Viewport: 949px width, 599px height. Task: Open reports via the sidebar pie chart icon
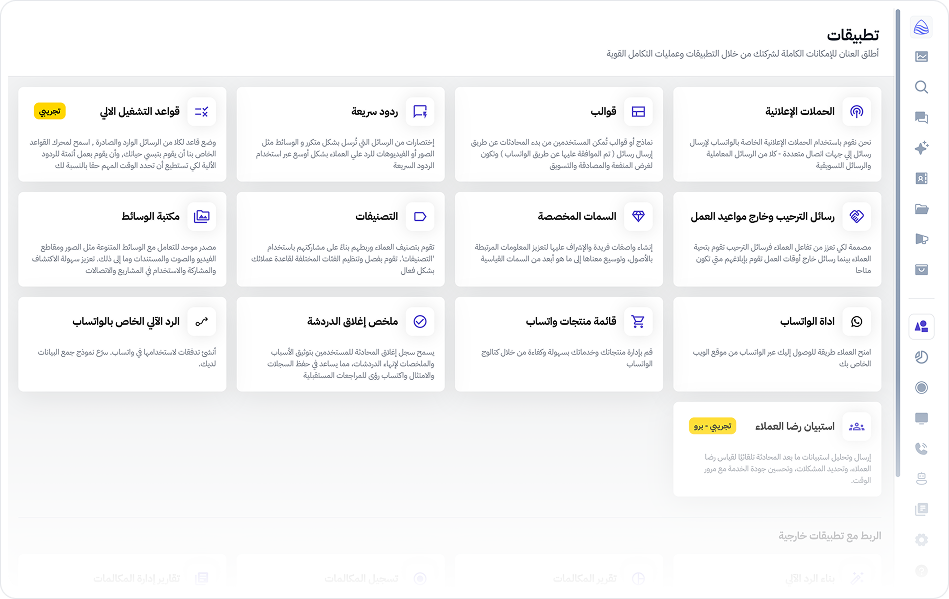point(922,357)
